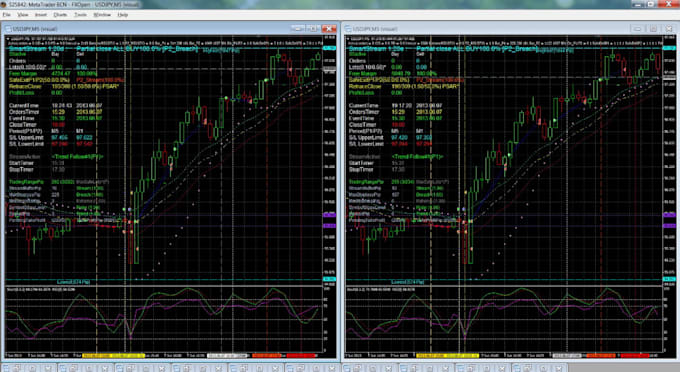Viewport: 680px width, 372px height.
Task: Click the cyan top price label on left chart scale
Action: [x=330, y=48]
